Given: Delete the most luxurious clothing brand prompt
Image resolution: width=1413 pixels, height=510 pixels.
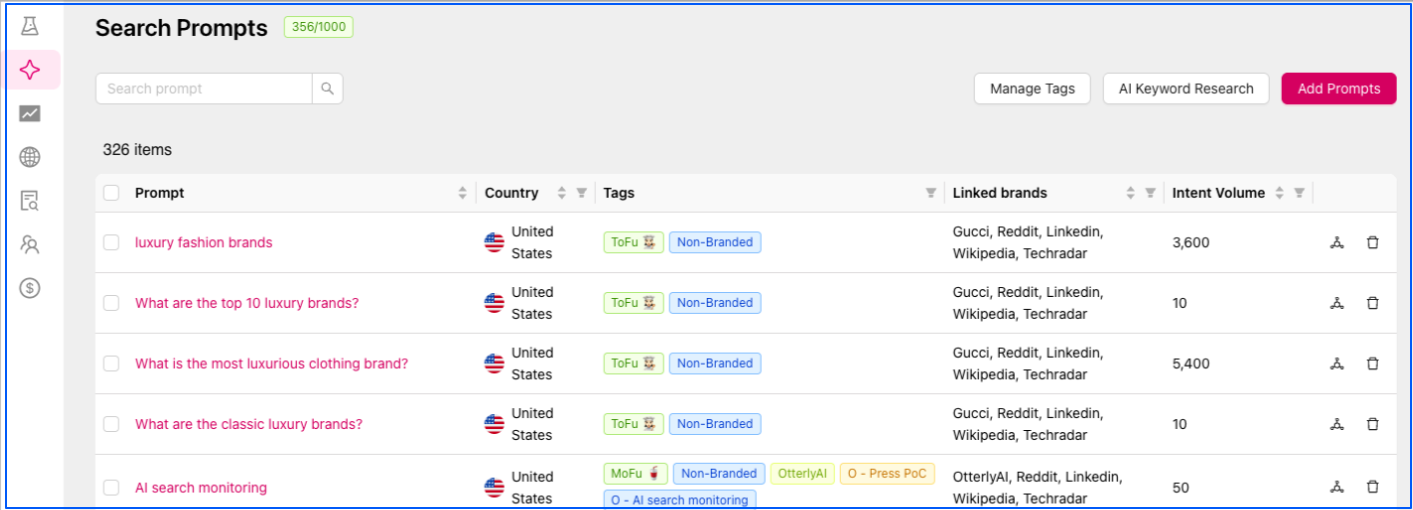Looking at the screenshot, I should click(1372, 364).
